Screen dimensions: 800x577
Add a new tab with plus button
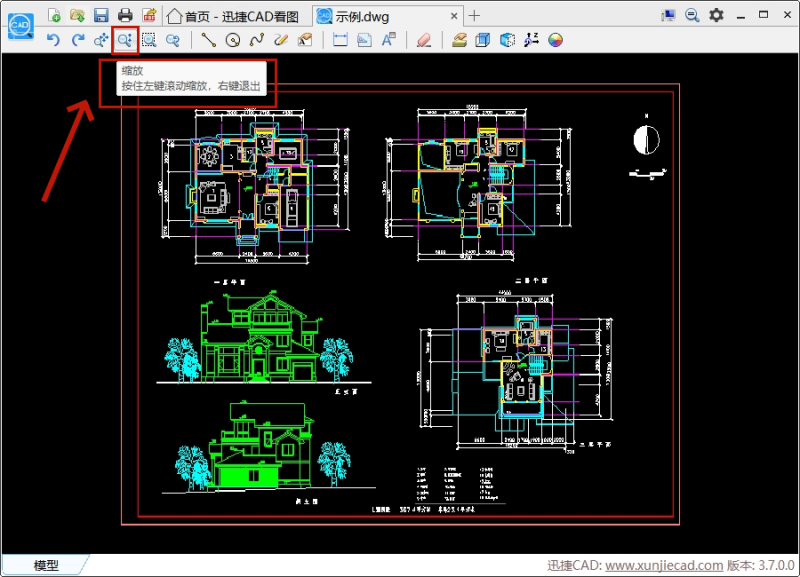474,16
